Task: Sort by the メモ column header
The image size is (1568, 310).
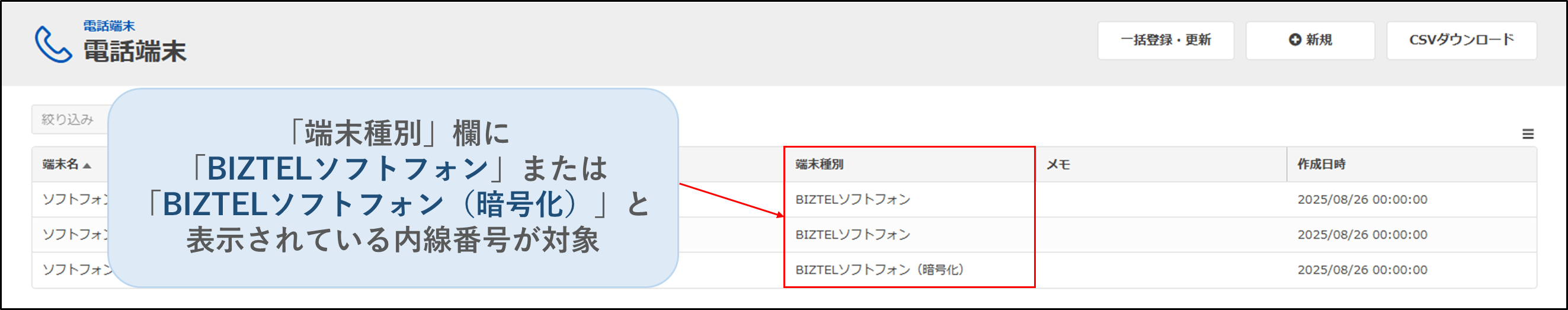Action: coord(1058,164)
